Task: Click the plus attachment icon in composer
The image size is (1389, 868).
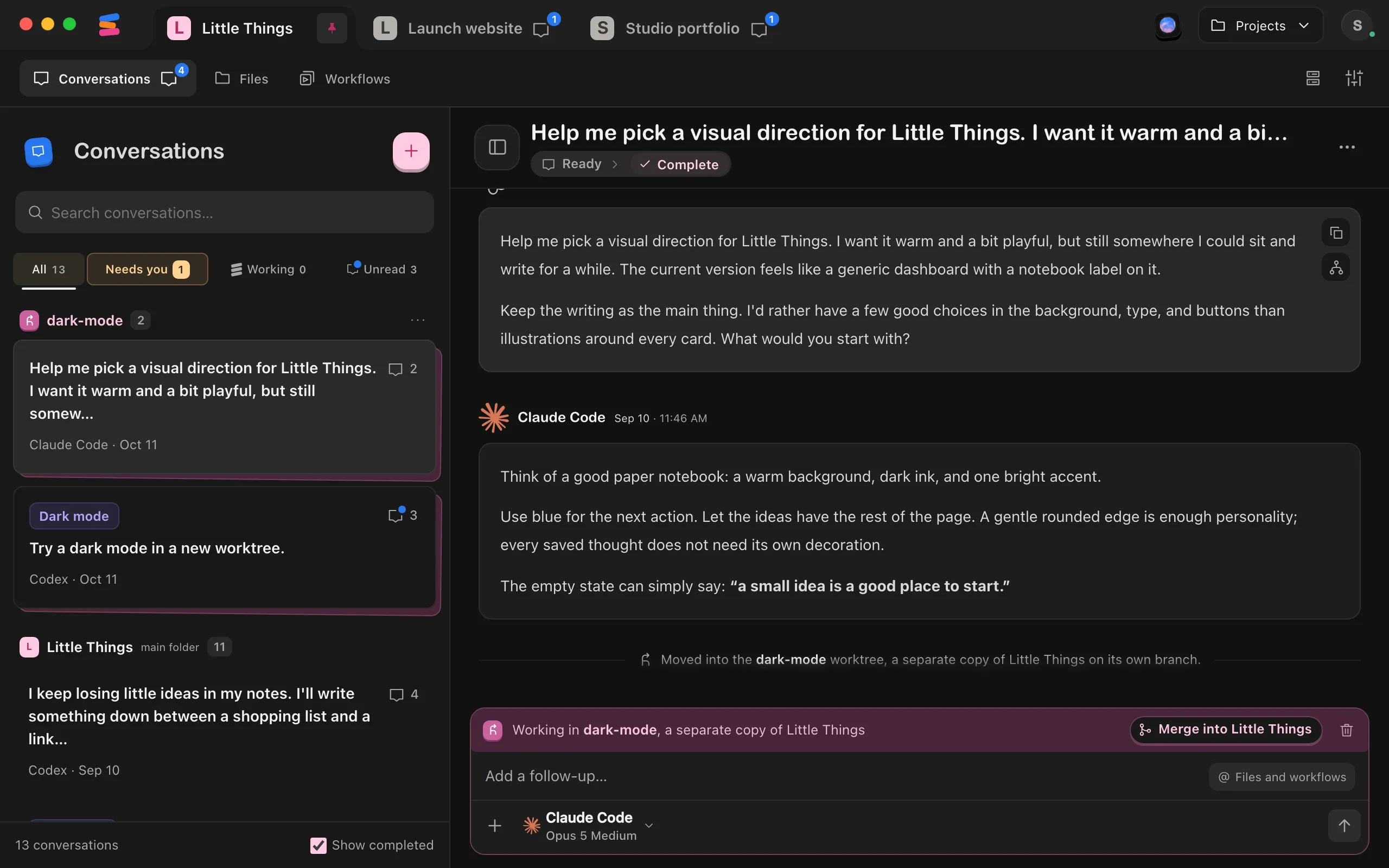Action: click(495, 826)
